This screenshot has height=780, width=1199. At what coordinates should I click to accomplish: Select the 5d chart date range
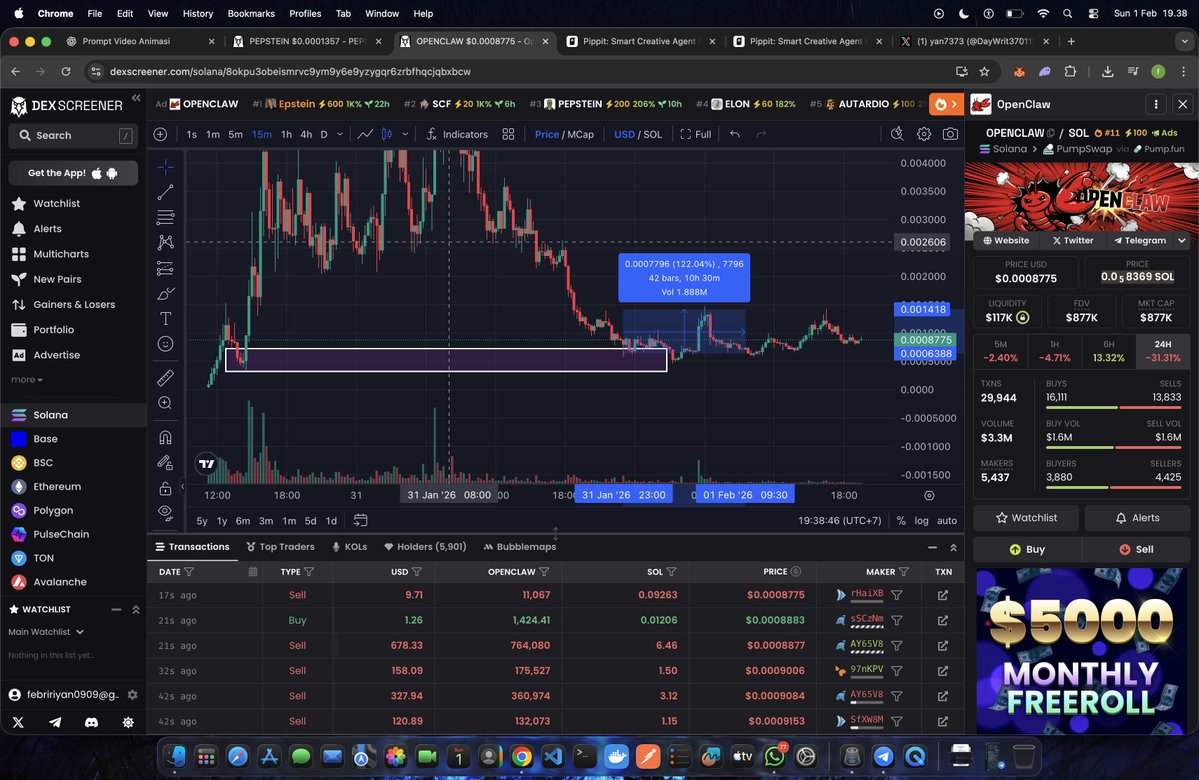[x=310, y=520]
